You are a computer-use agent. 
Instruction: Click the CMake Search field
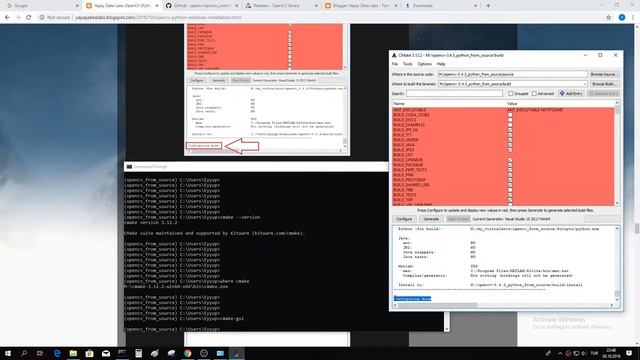454,93
